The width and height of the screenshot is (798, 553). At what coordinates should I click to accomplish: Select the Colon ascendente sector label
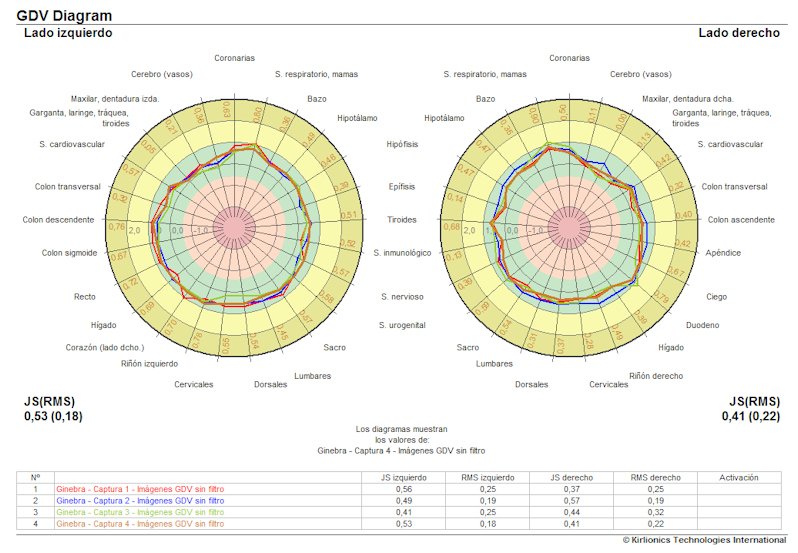tap(740, 219)
